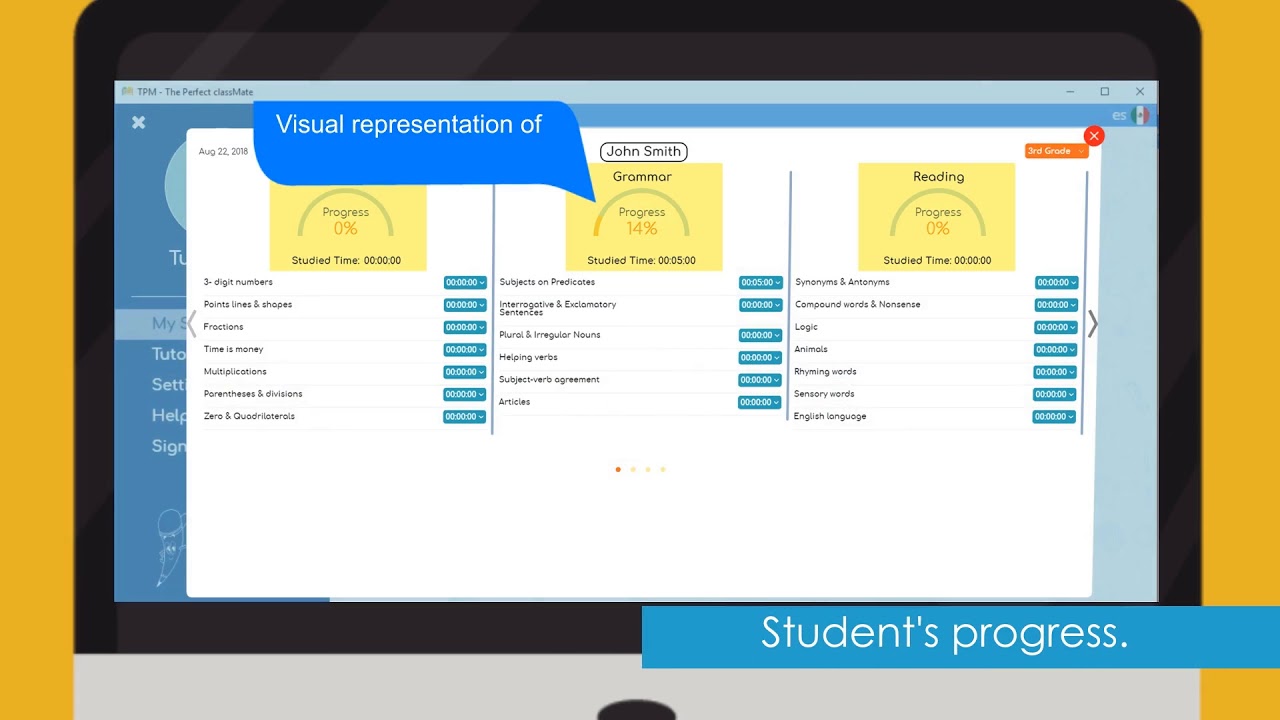Select Interrogative & Exclamatory Sentences topic
The image size is (1280, 720).
[x=558, y=308]
